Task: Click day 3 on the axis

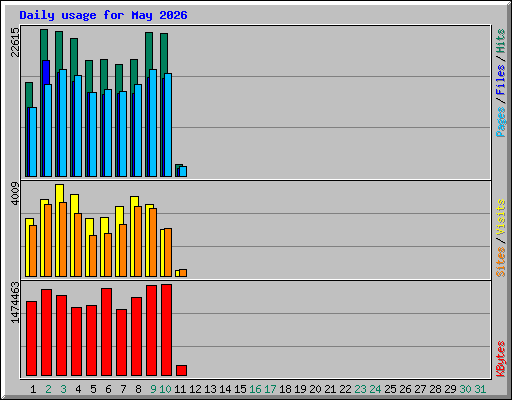Action: pos(63,389)
